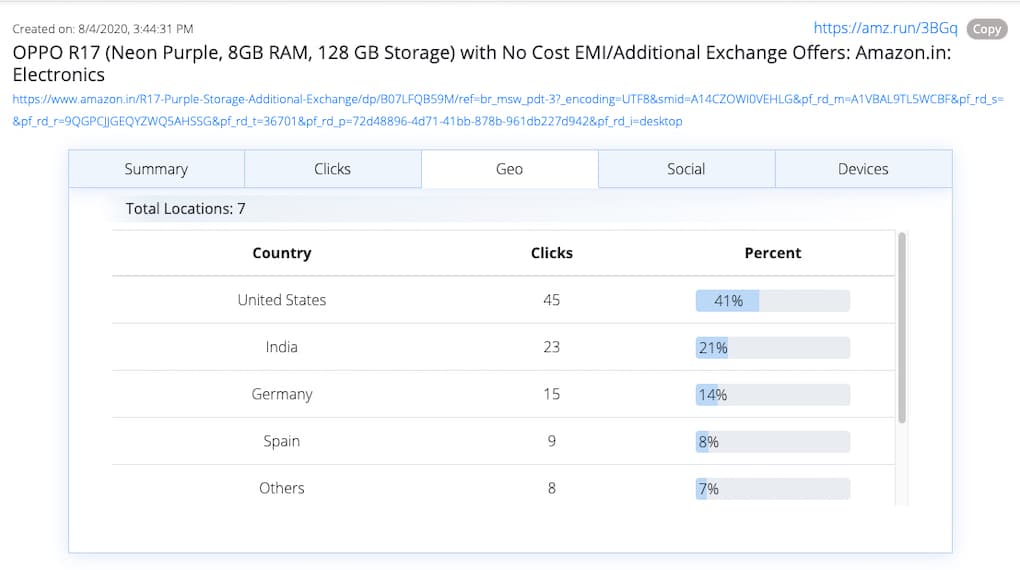This screenshot has height=570, width=1020.
Task: Open the Clicks tab
Action: click(332, 169)
